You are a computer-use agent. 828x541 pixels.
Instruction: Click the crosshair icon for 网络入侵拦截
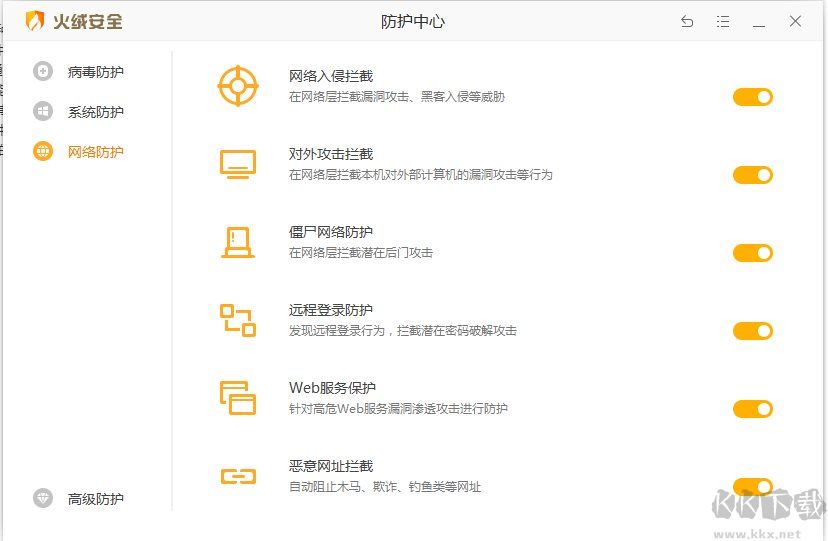coord(238,86)
